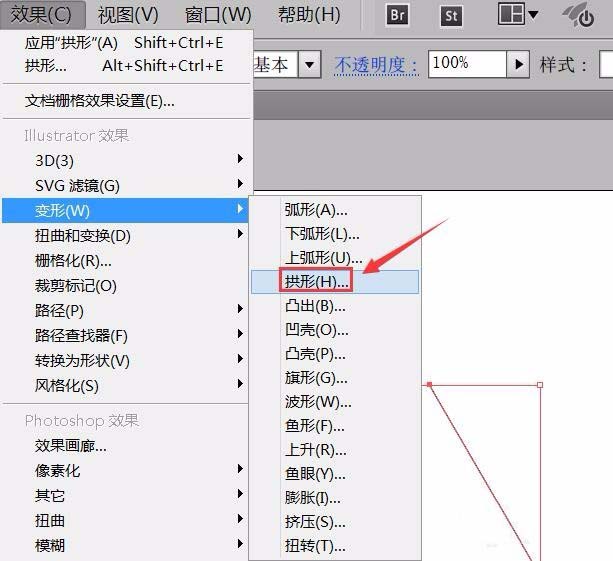Choose 凹壳(O)... warp
Viewport: 613px width, 561px height.
[x=335, y=330]
